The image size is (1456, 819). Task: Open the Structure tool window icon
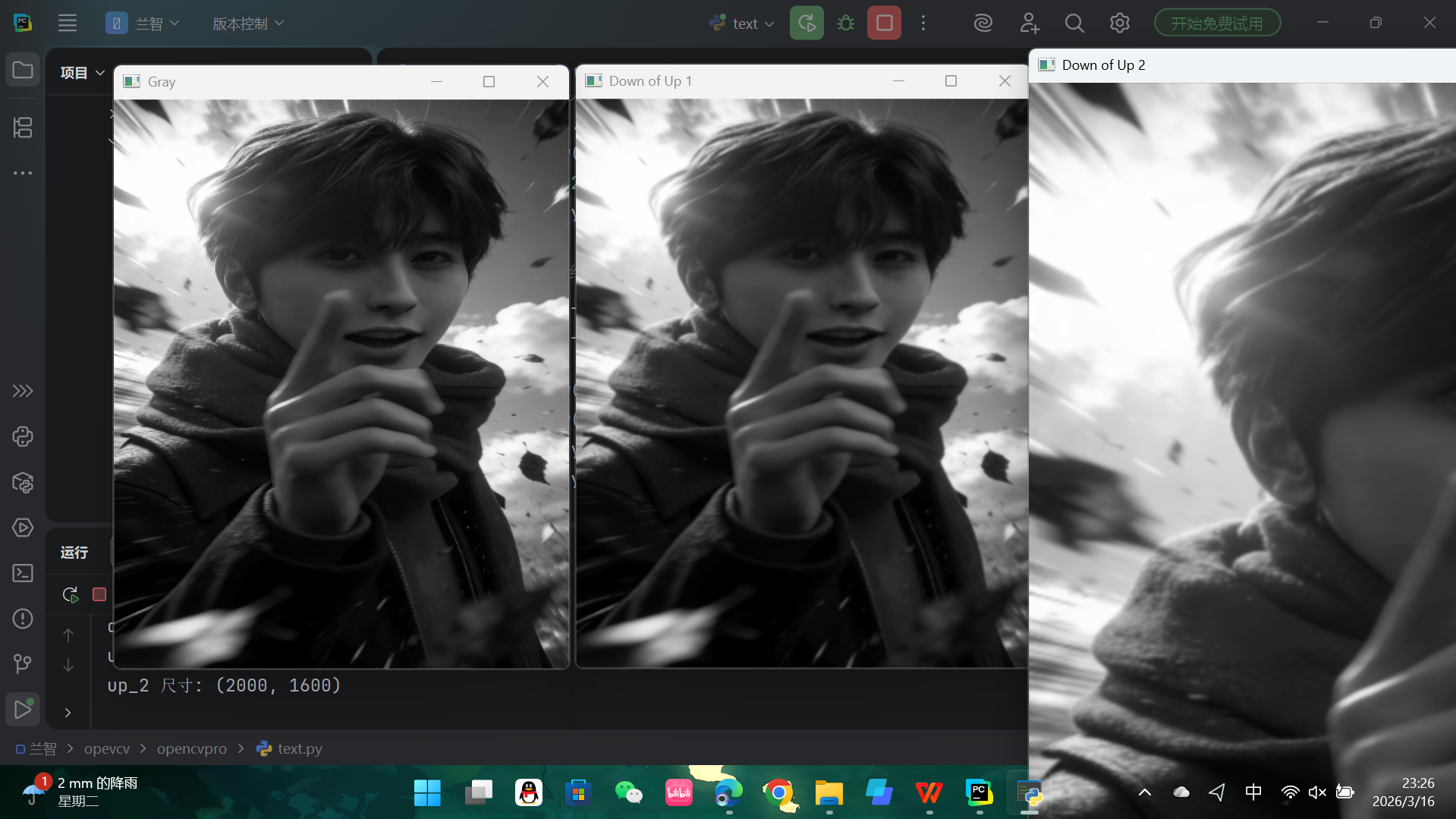pos(23,128)
